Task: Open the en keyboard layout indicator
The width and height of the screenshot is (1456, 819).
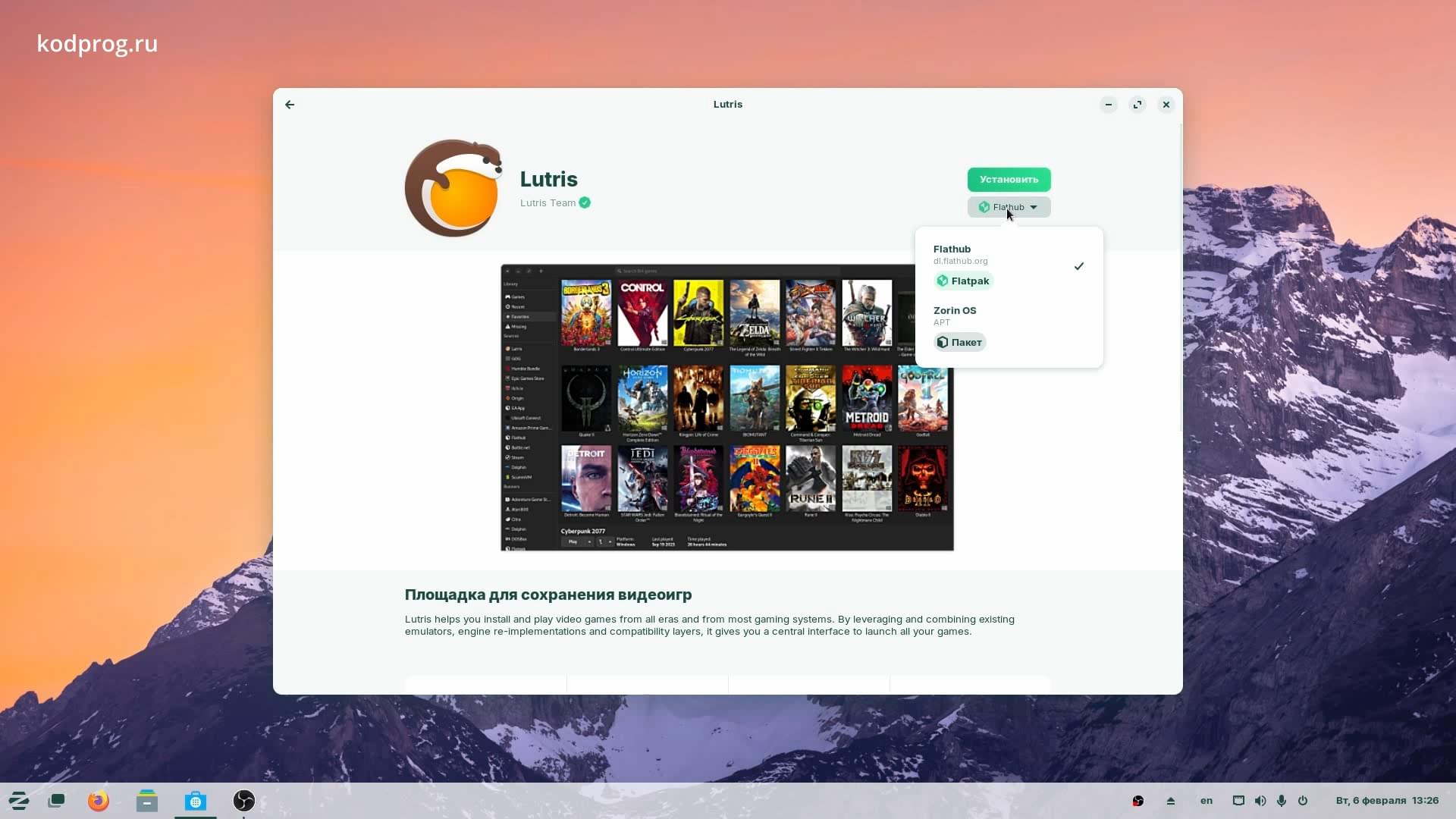Action: coord(1207,801)
